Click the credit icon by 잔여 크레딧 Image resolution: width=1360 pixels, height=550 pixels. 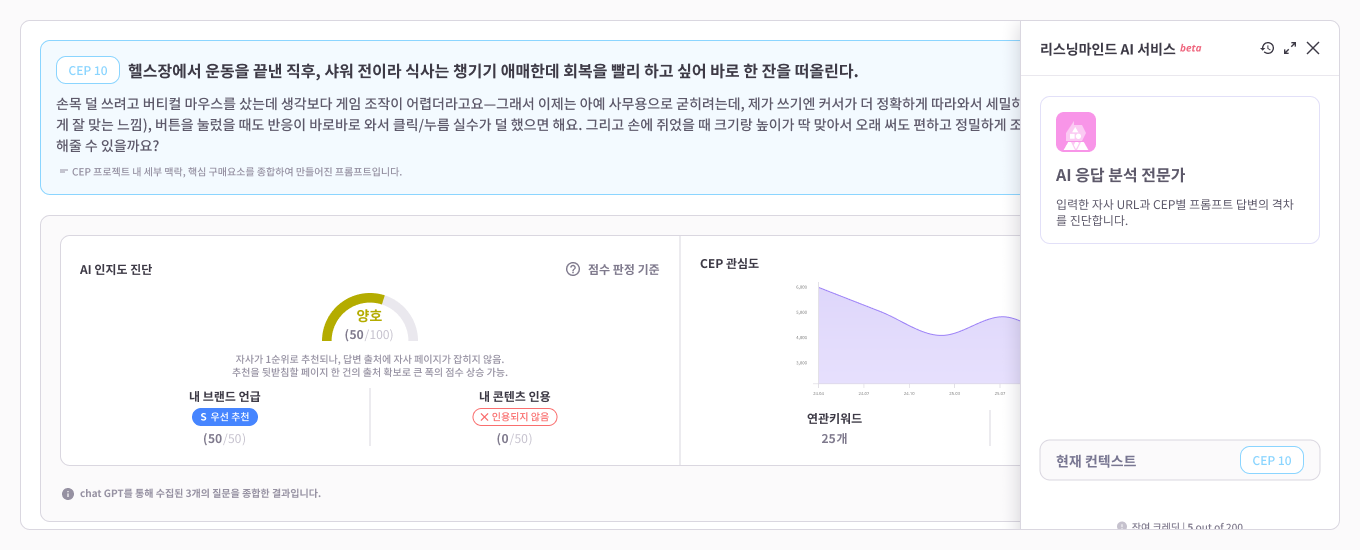pyautogui.click(x=1122, y=526)
